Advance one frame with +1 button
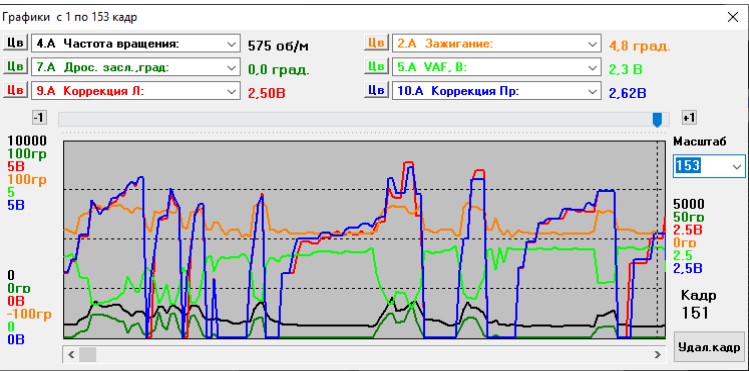The width and height of the screenshot is (749, 371). (689, 118)
